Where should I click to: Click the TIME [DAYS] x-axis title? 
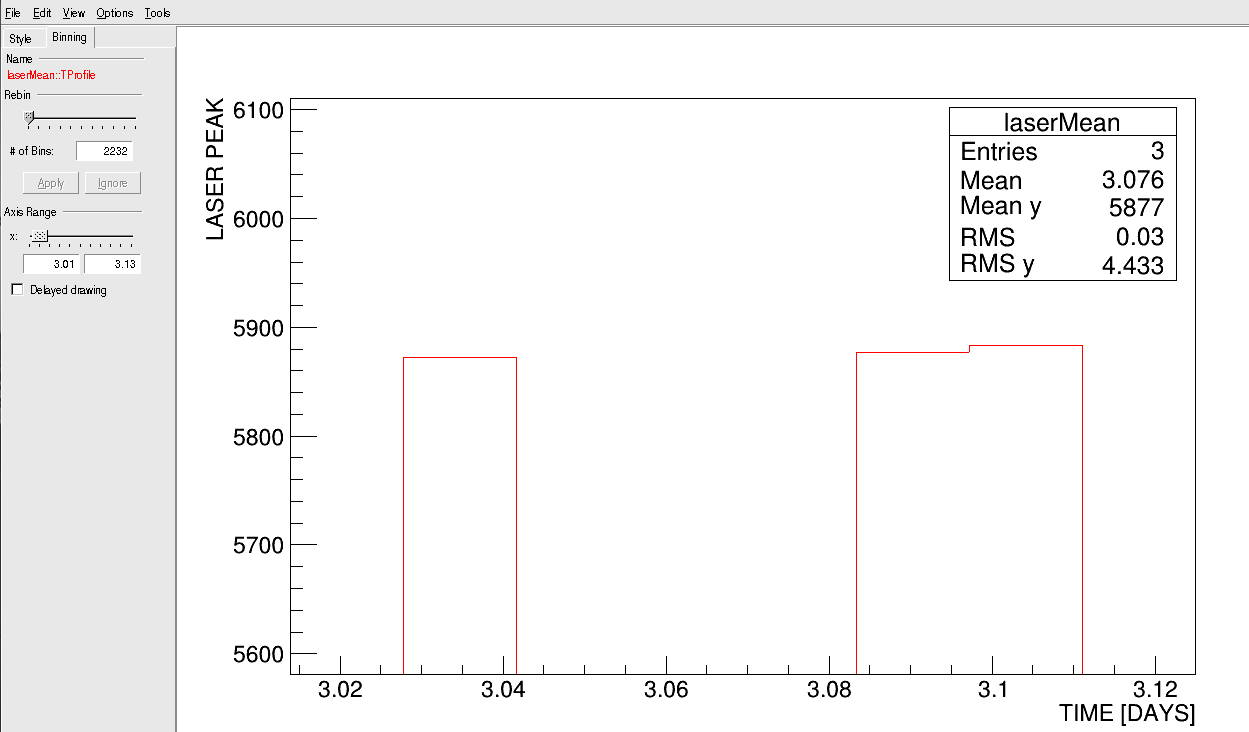[1127, 713]
